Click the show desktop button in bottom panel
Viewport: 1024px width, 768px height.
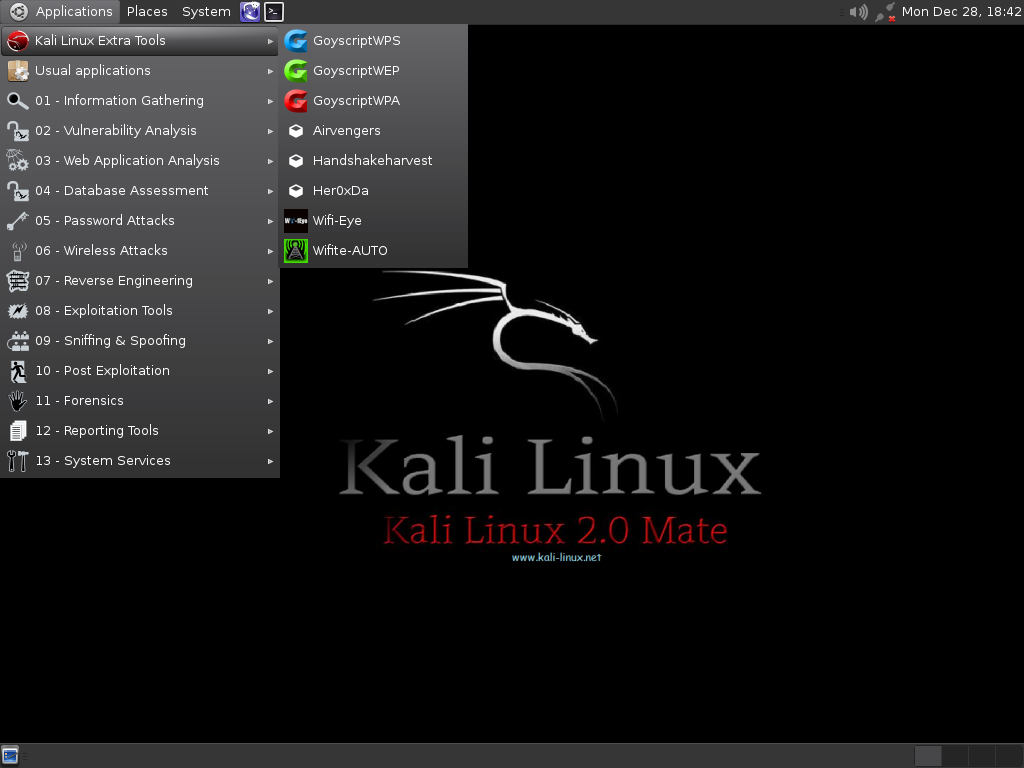tap(10, 756)
